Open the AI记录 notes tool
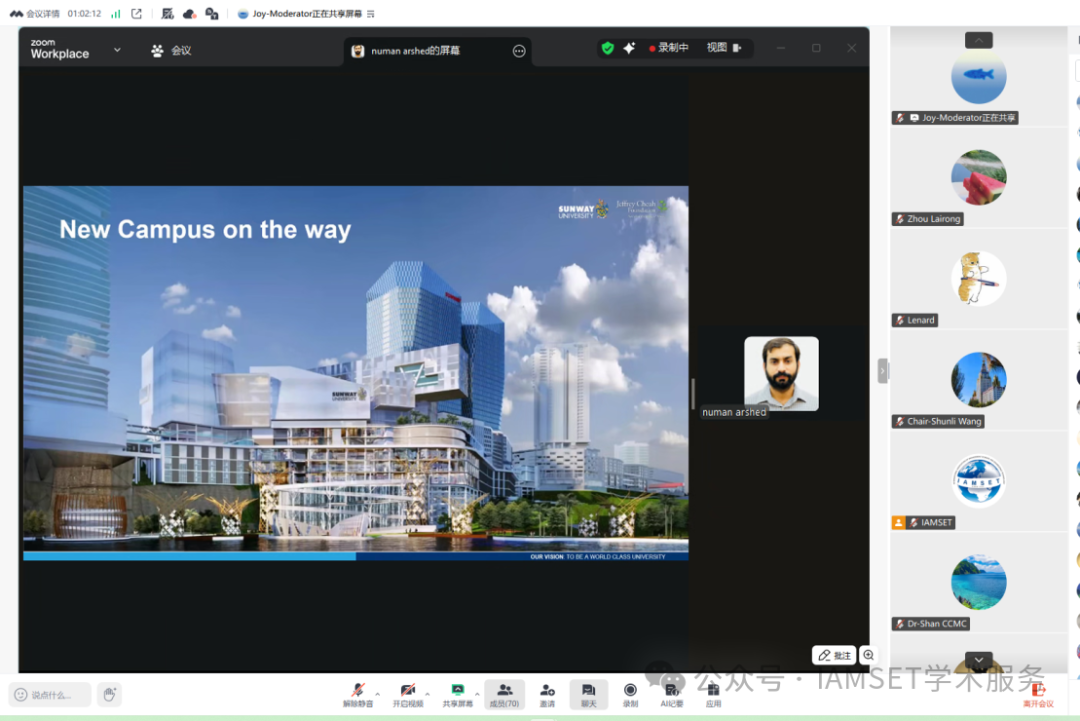The width and height of the screenshot is (1080, 721). point(671,693)
